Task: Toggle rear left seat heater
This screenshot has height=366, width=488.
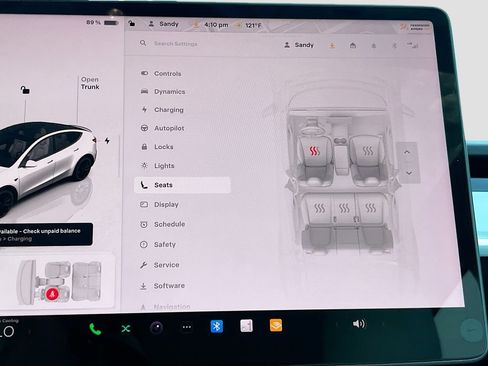Action: click(319, 208)
